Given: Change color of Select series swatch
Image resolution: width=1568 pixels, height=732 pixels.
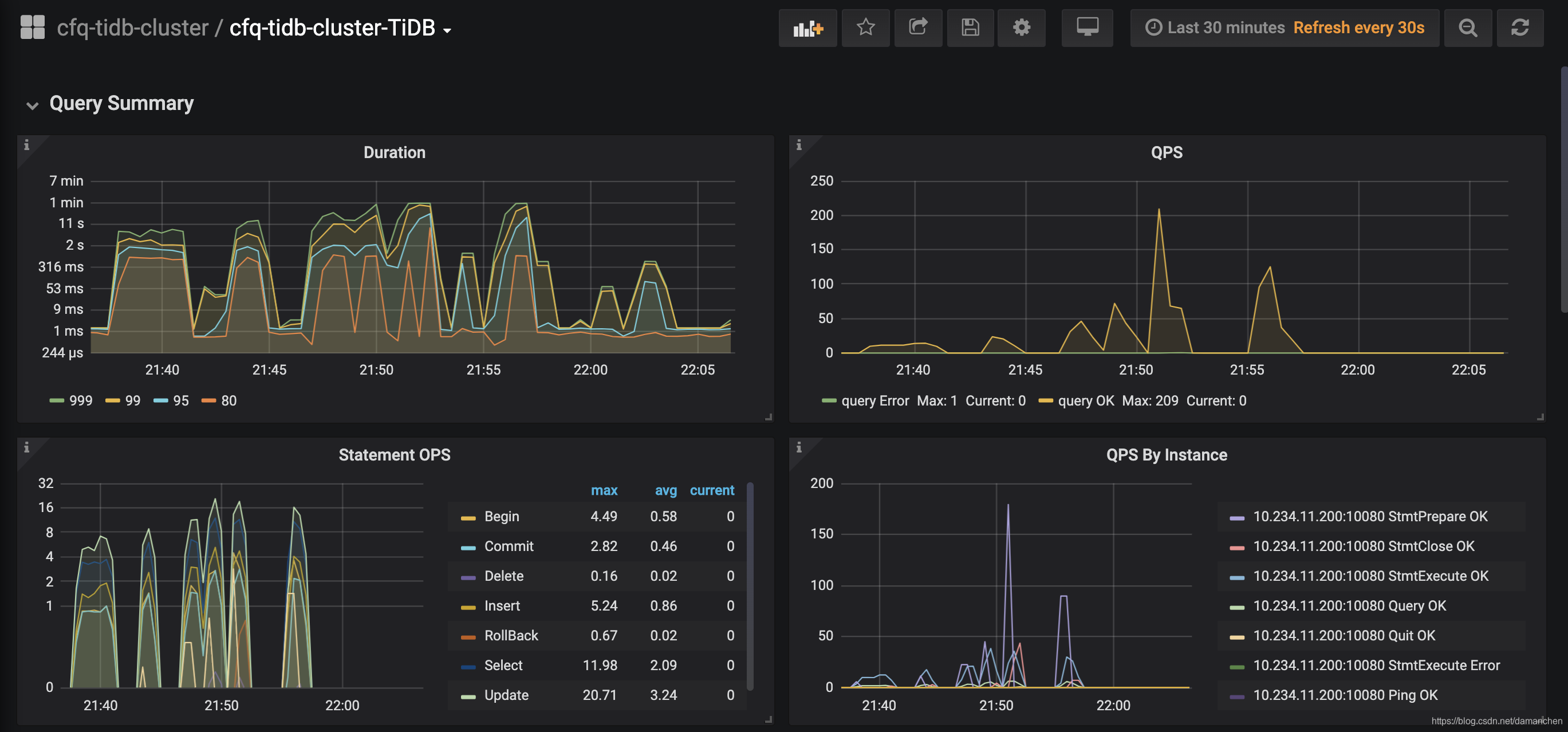Looking at the screenshot, I should pos(468,667).
